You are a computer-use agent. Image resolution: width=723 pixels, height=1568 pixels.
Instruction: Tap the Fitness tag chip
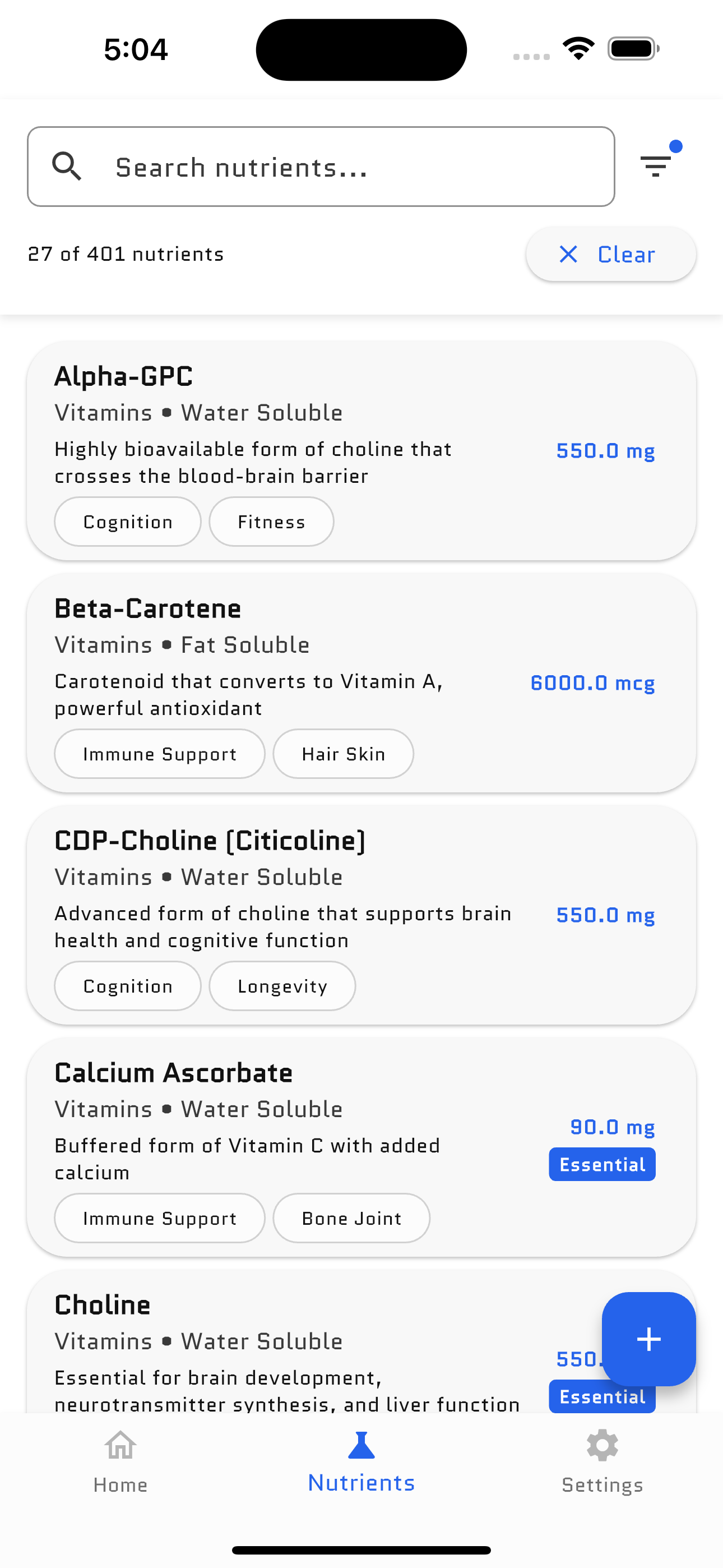271,522
